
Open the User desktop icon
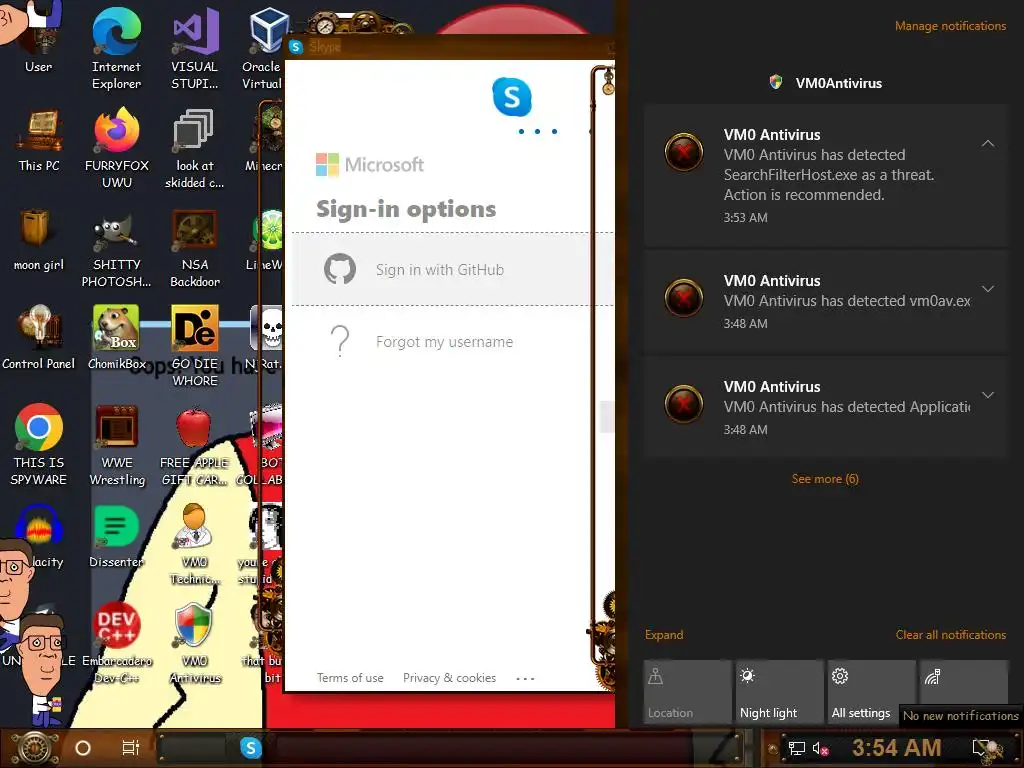[x=39, y=39]
